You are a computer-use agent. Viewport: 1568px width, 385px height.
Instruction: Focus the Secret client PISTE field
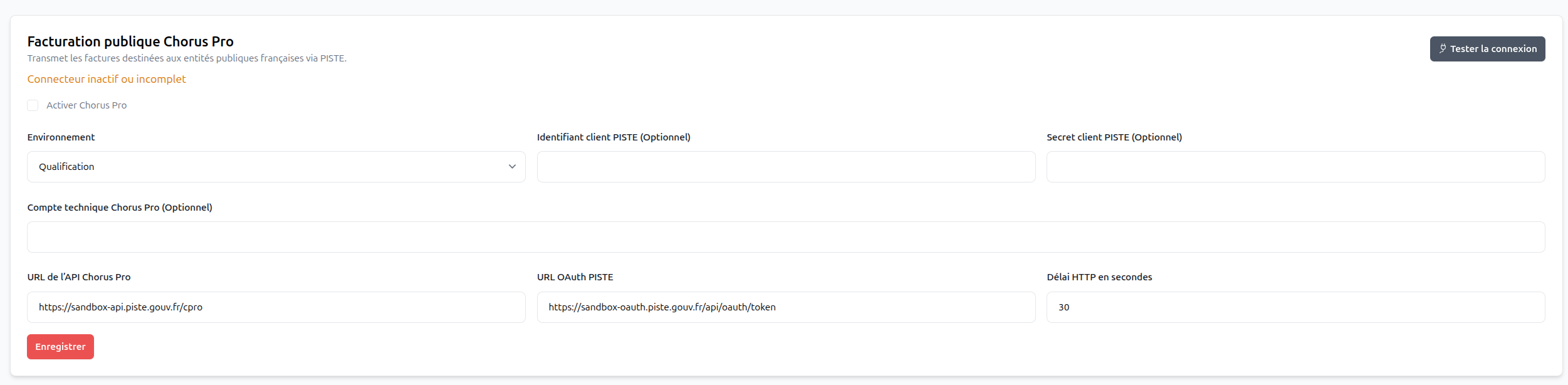point(1295,167)
